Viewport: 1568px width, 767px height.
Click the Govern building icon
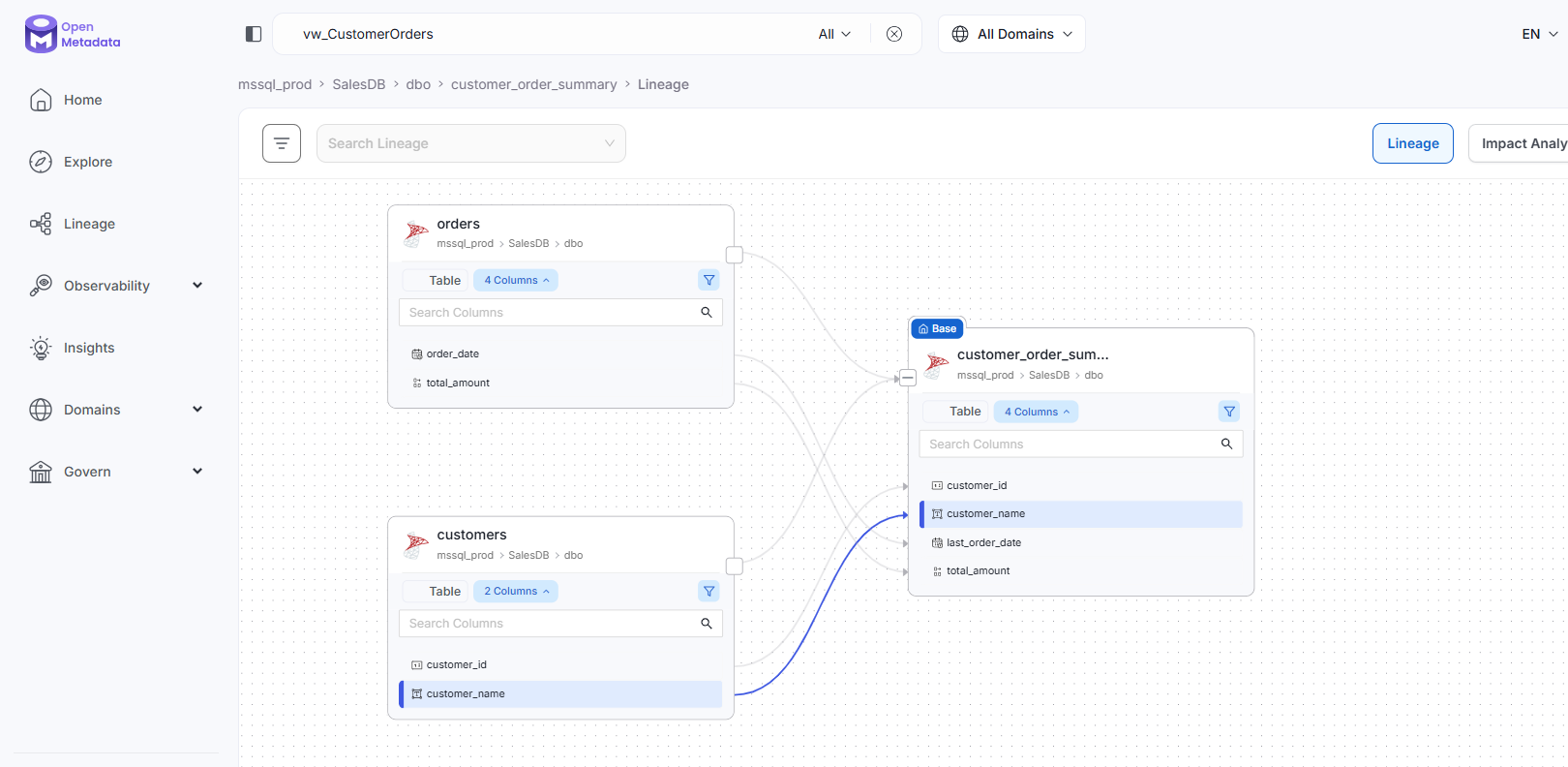pyautogui.click(x=41, y=472)
